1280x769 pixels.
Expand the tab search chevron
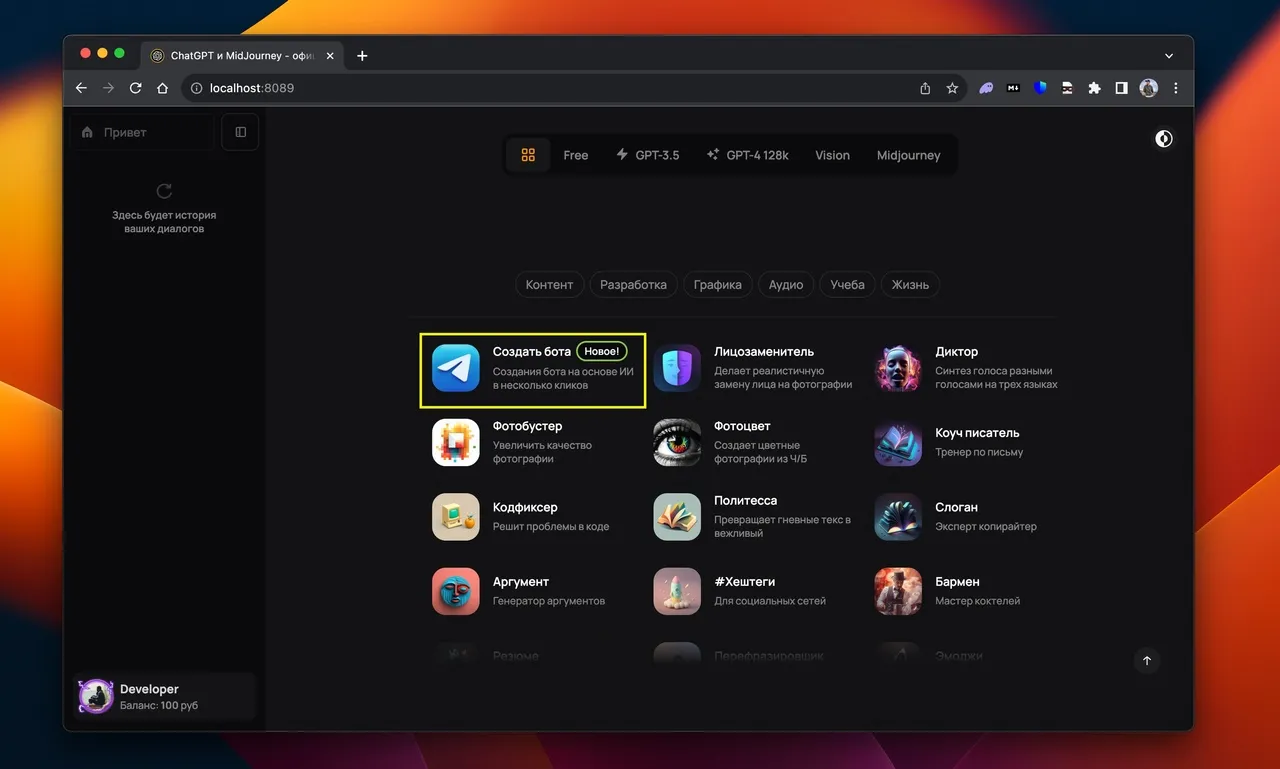[x=1169, y=56]
